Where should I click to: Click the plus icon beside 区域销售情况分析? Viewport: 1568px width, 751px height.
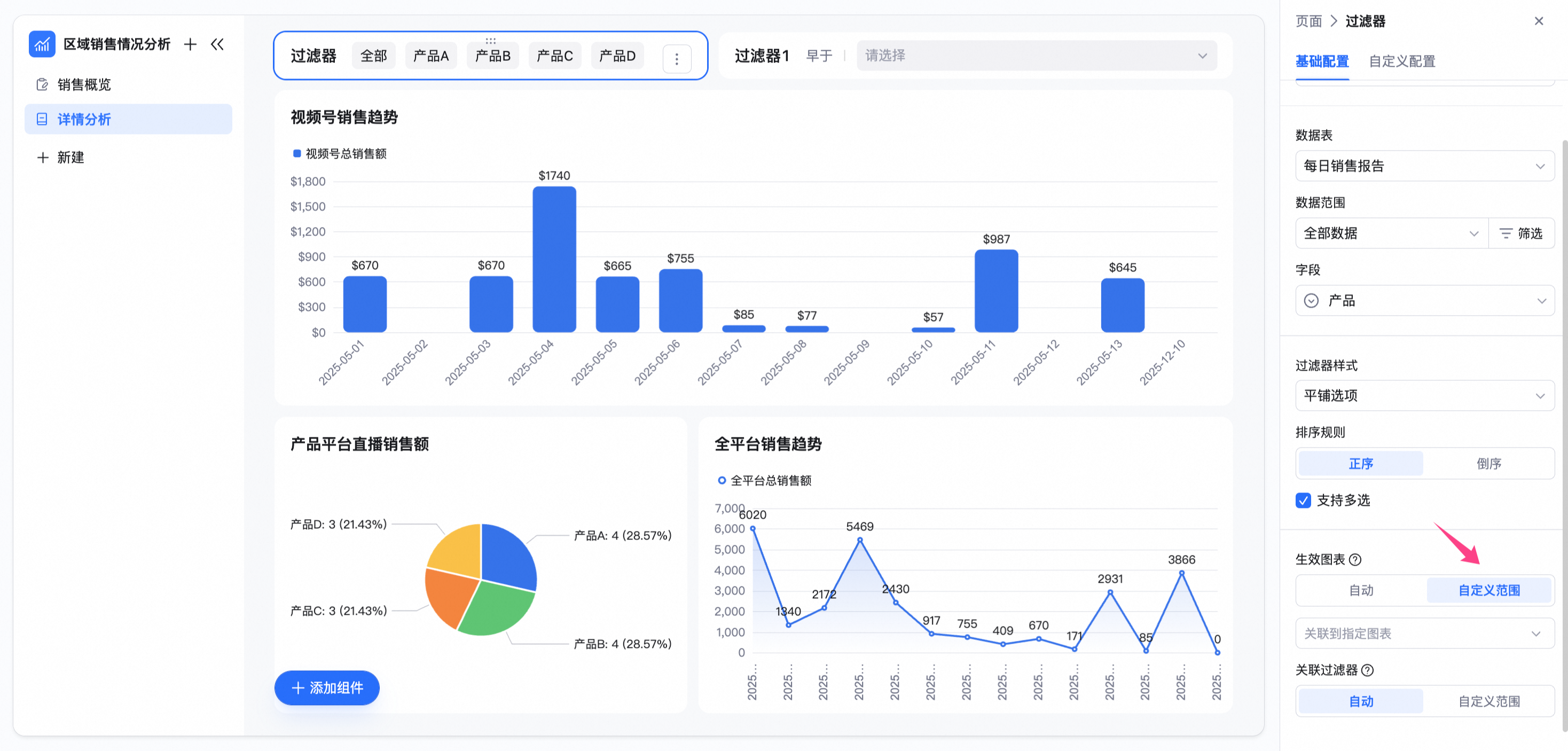(191, 44)
